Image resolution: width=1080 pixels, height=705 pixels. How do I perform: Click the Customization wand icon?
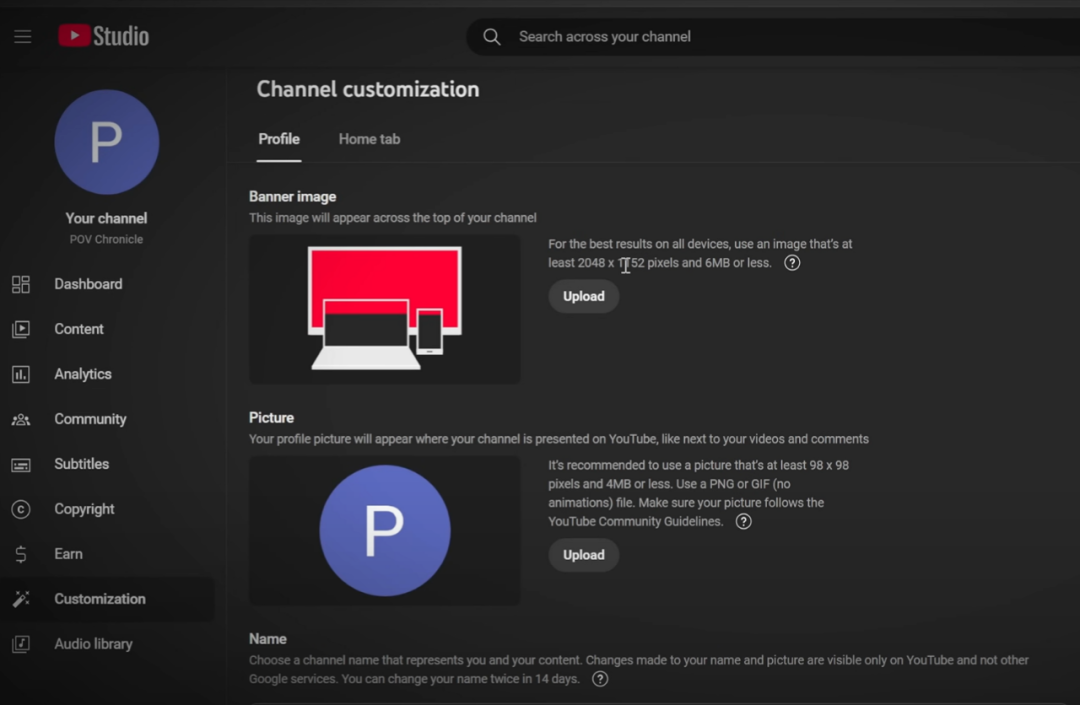21,599
